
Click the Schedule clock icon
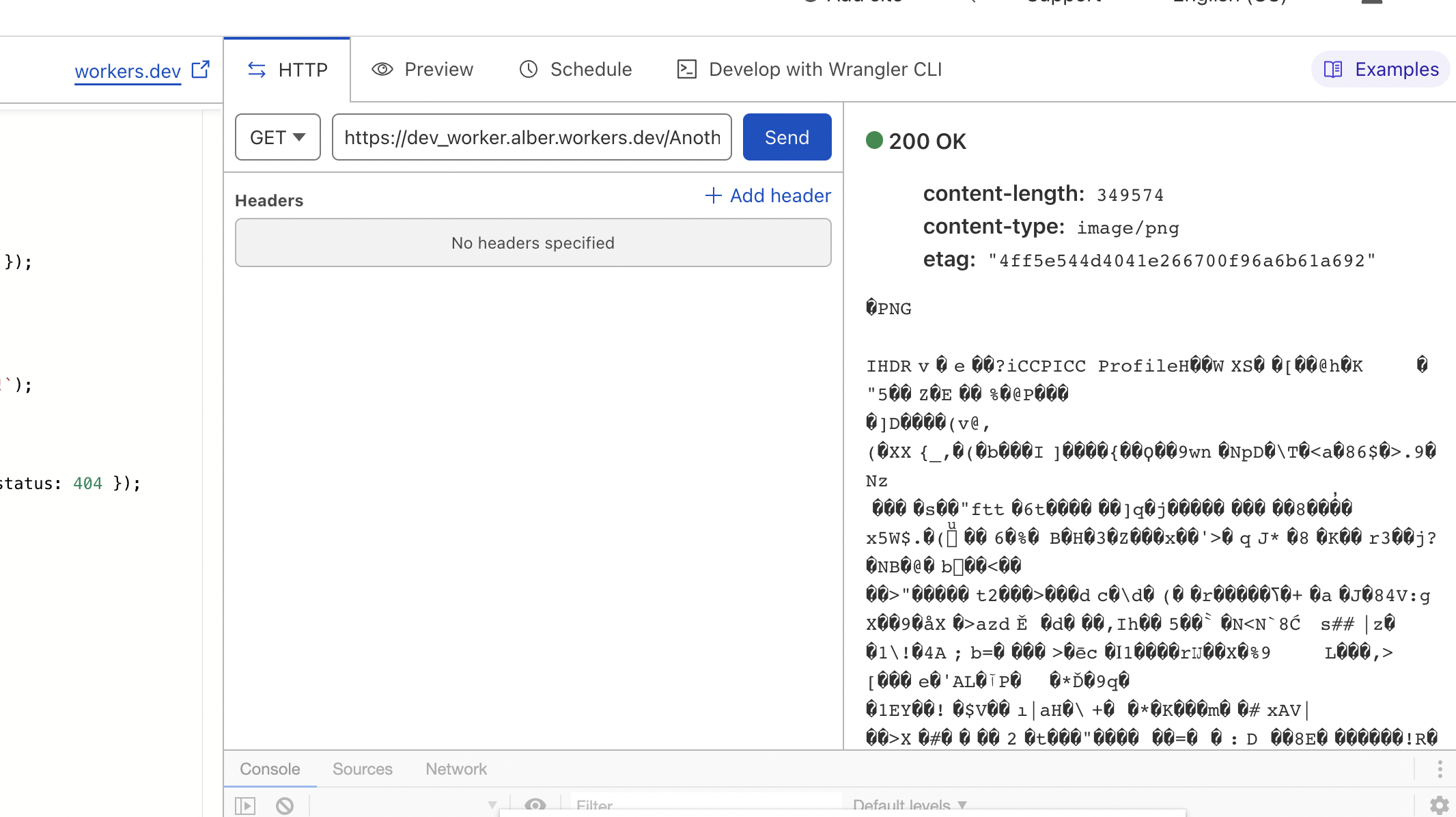pyautogui.click(x=529, y=69)
